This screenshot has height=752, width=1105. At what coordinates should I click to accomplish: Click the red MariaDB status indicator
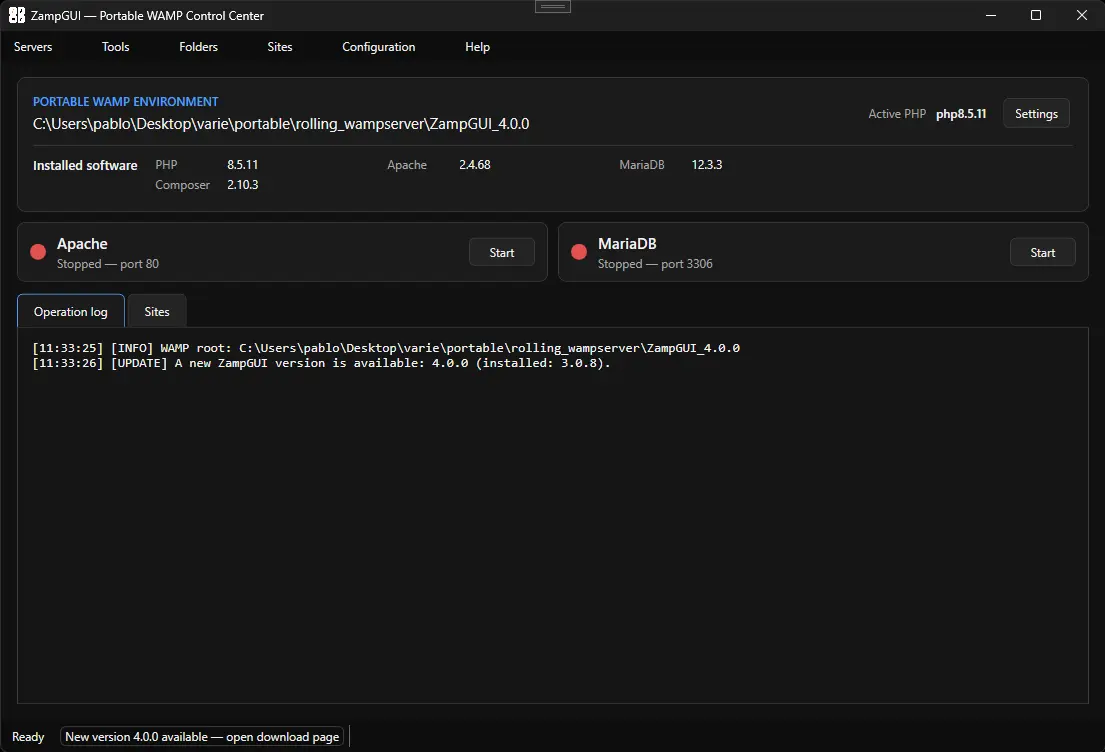579,252
